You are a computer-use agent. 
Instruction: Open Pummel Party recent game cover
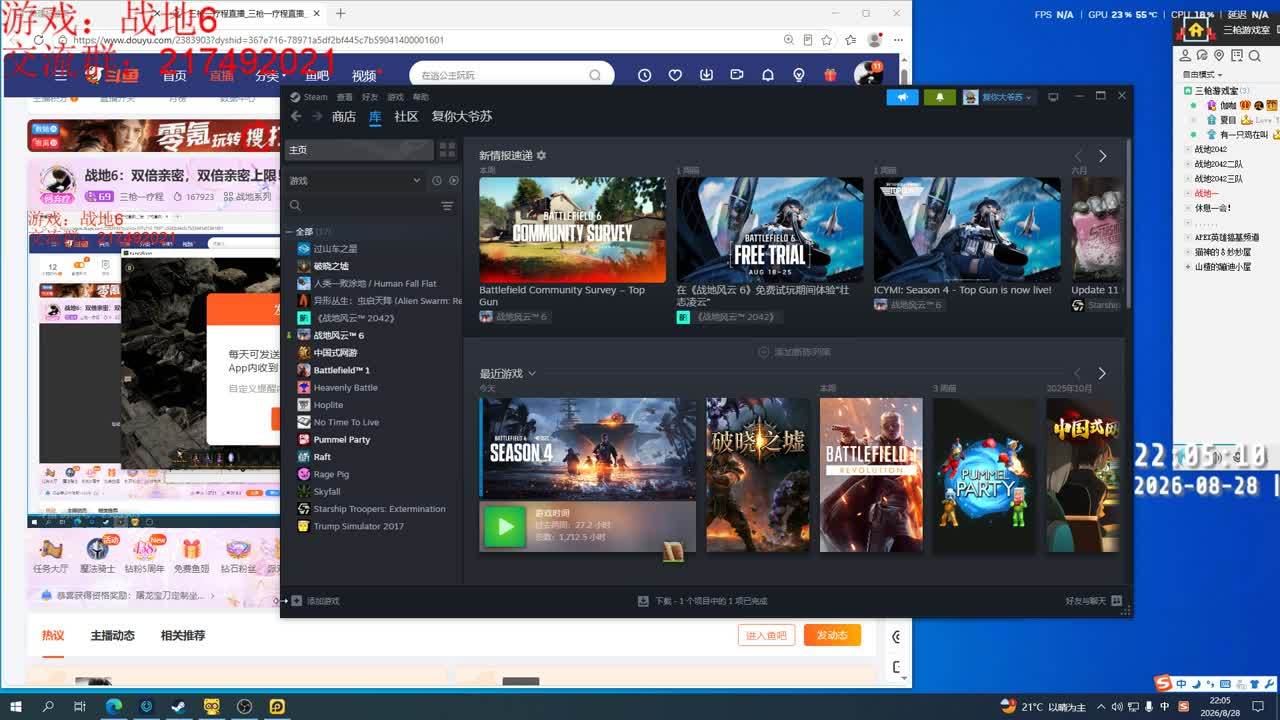click(x=985, y=475)
